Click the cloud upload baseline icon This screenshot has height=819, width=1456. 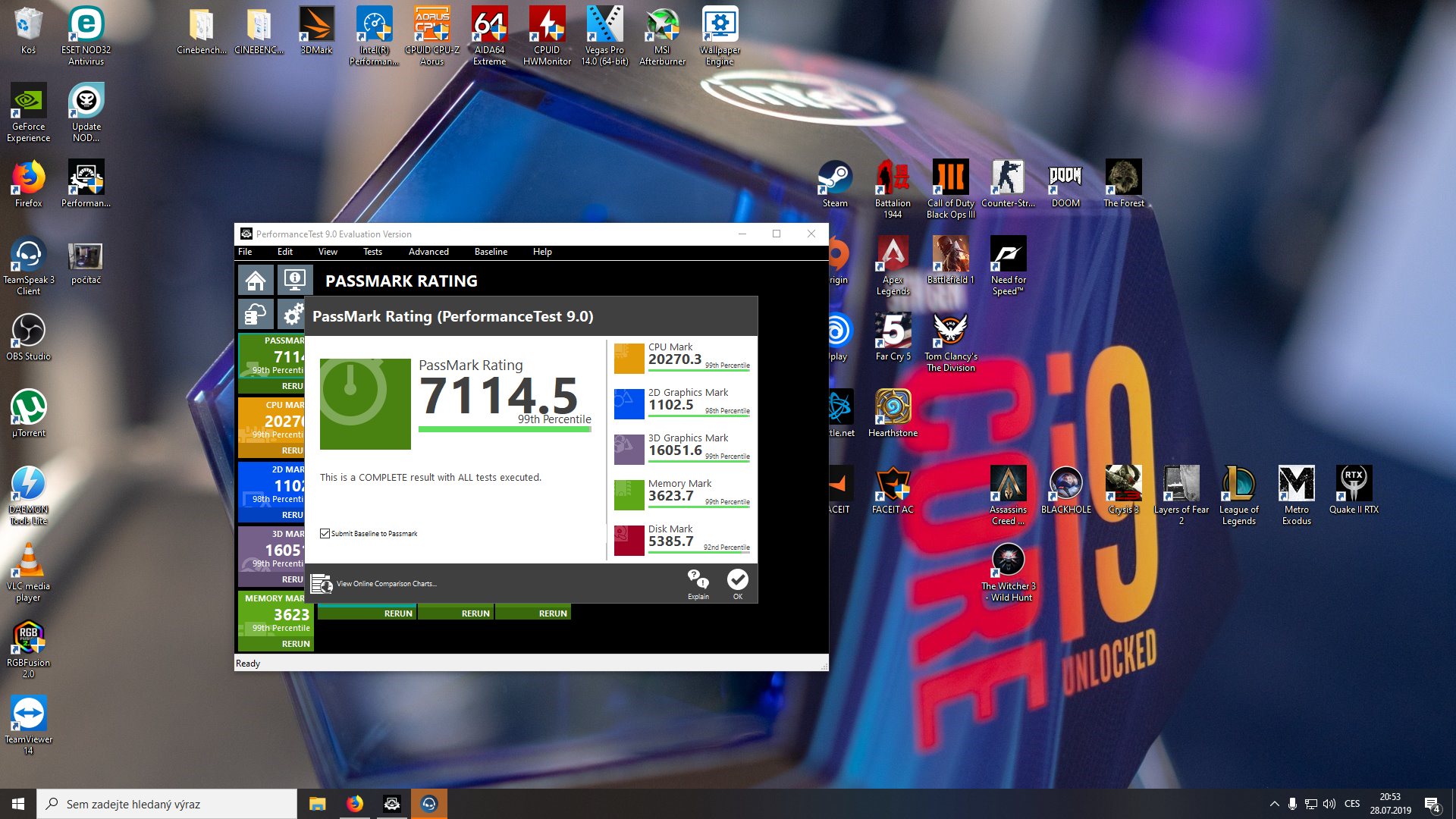(x=256, y=313)
